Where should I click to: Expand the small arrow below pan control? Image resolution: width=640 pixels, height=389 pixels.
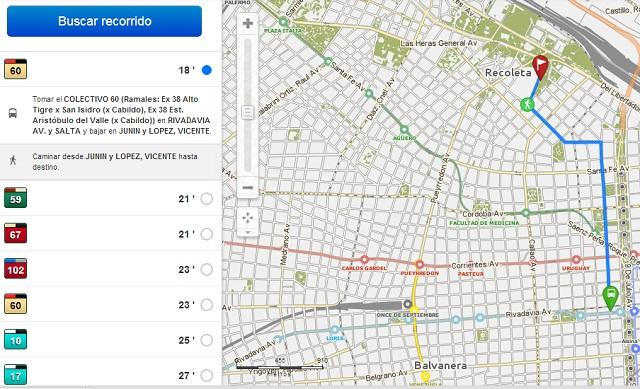[248, 232]
